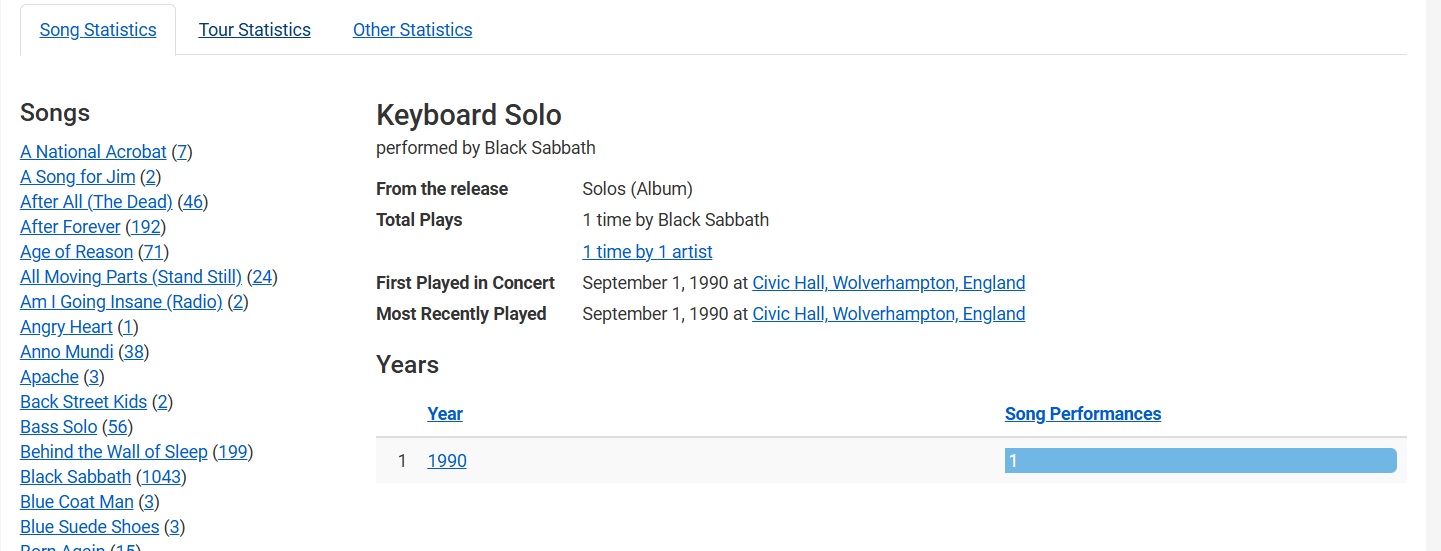Open Behind the Wall of Sleep link
Image resolution: width=1441 pixels, height=551 pixels.
tap(114, 452)
